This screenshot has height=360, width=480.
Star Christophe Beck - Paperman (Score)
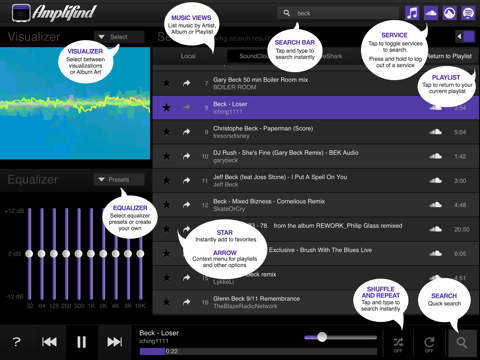point(166,132)
